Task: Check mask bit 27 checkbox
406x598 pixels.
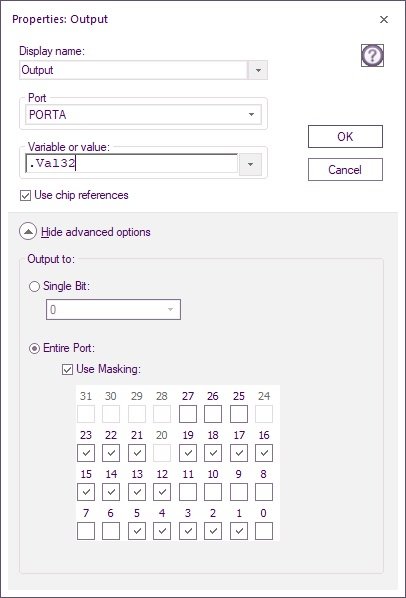Action: (x=188, y=414)
